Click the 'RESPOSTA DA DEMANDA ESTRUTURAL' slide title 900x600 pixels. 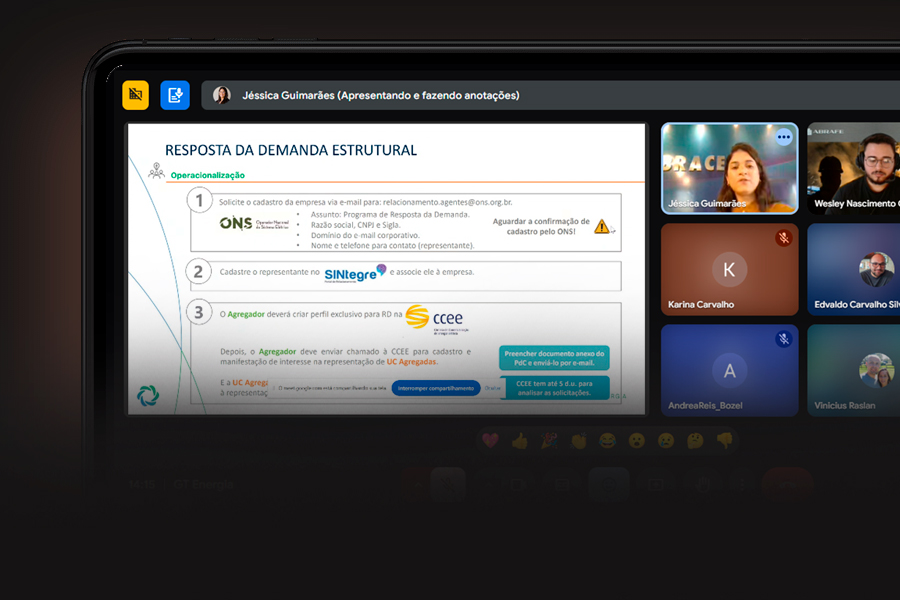(291, 150)
